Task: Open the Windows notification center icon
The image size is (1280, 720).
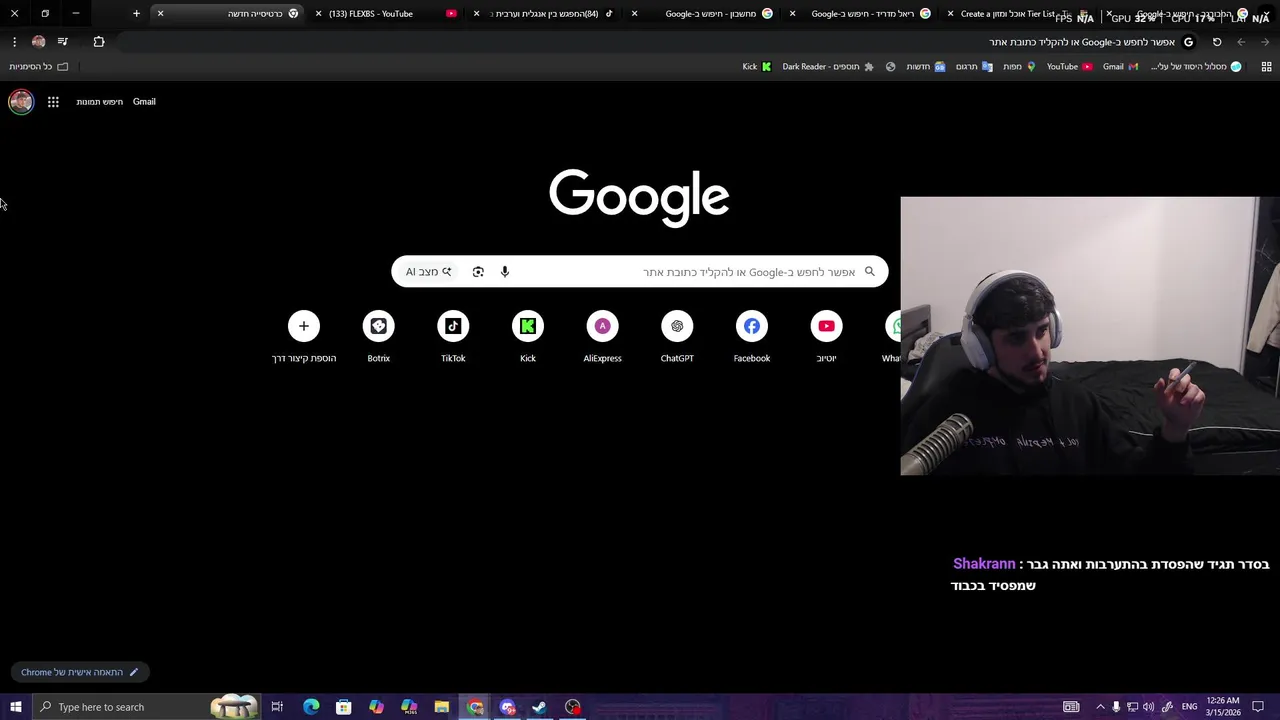Action: click(x=1258, y=707)
